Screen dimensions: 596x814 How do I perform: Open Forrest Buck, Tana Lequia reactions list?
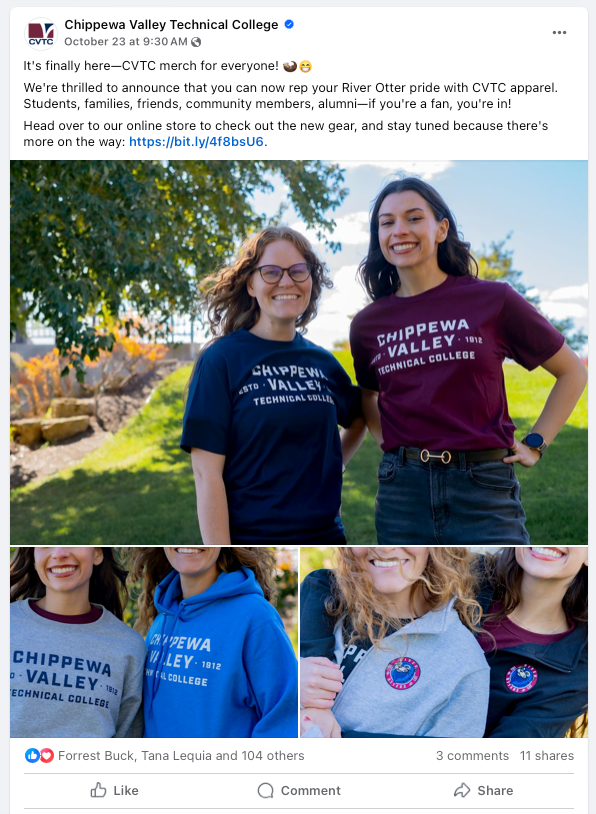[x=181, y=755]
